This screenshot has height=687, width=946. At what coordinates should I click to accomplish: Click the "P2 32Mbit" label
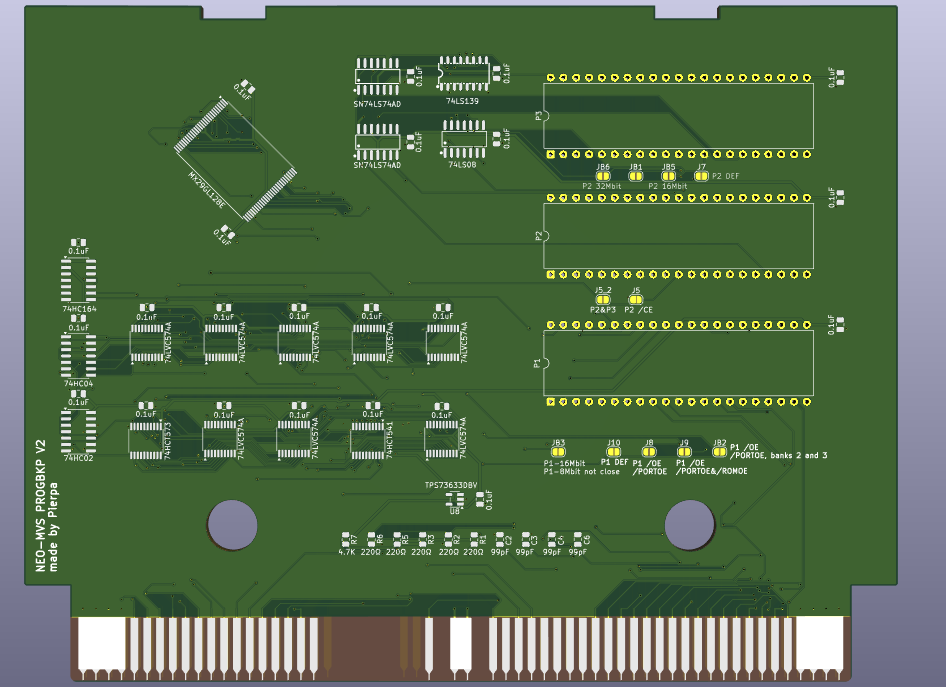602,186
